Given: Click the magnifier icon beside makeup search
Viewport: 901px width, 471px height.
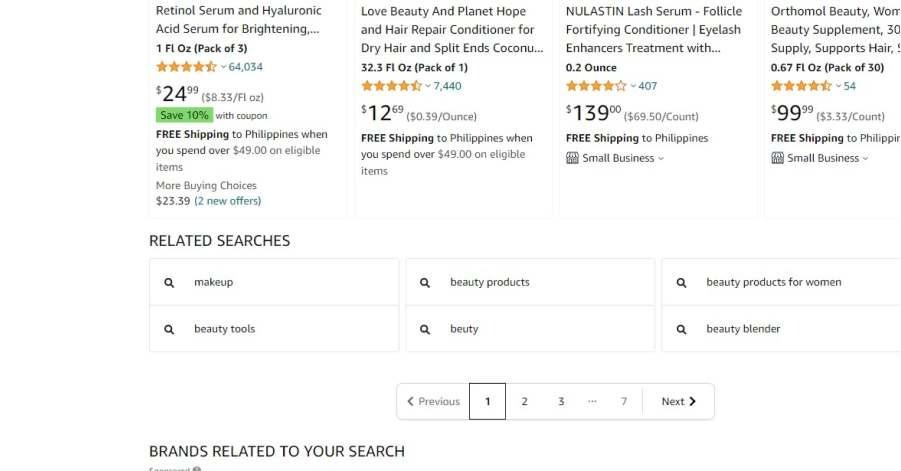Looking at the screenshot, I should click(x=169, y=283).
